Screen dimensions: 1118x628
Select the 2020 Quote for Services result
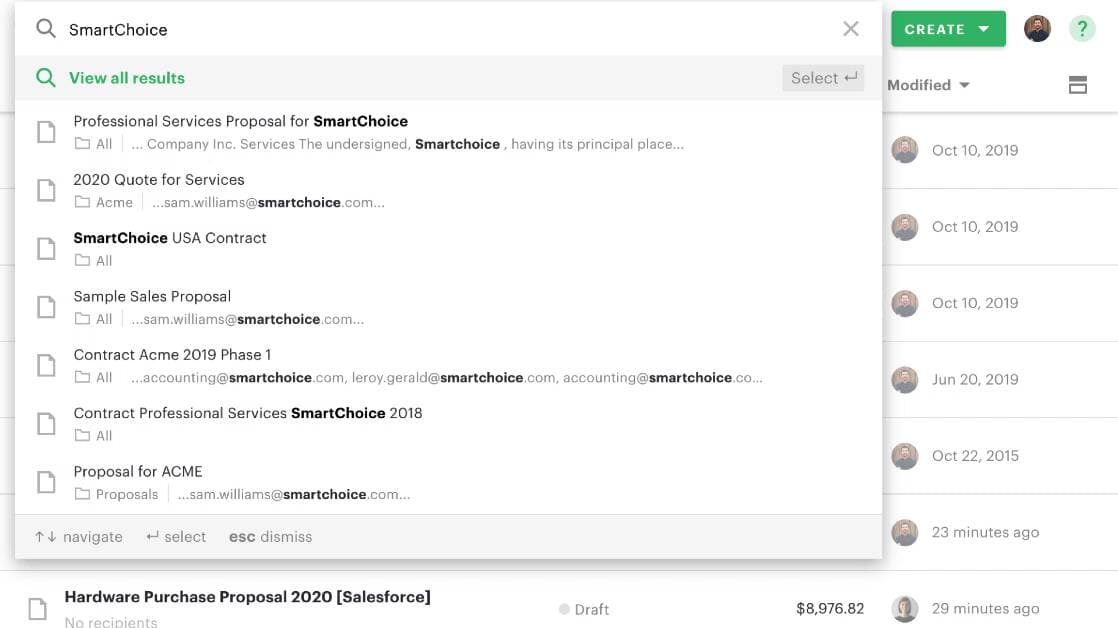tap(448, 190)
